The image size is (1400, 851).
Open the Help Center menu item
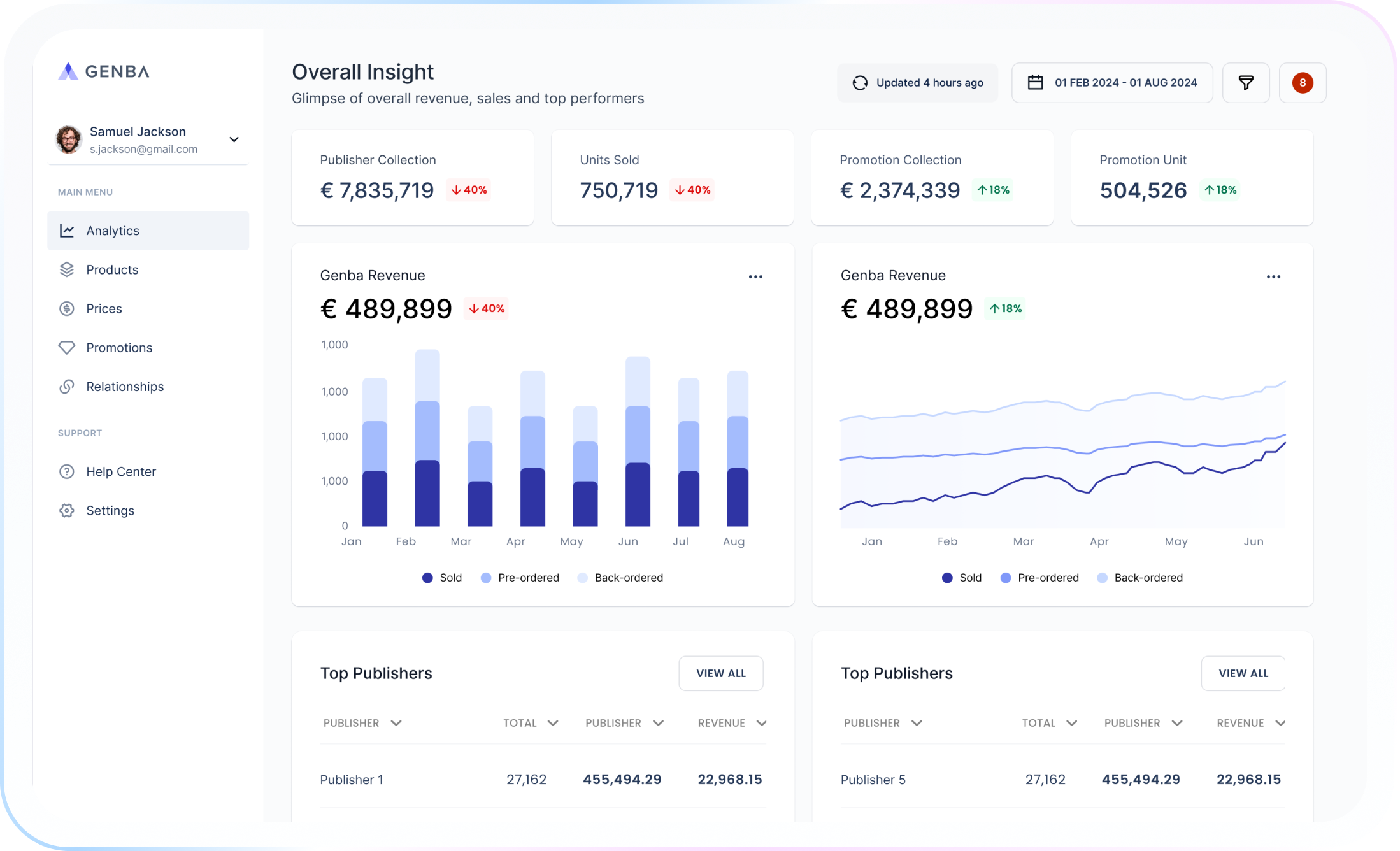click(x=148, y=471)
